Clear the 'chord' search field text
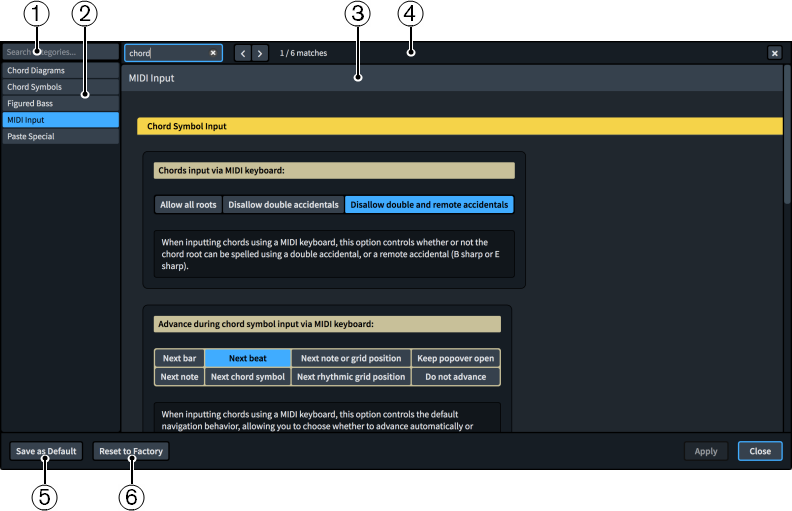The image size is (792, 511). point(213,53)
